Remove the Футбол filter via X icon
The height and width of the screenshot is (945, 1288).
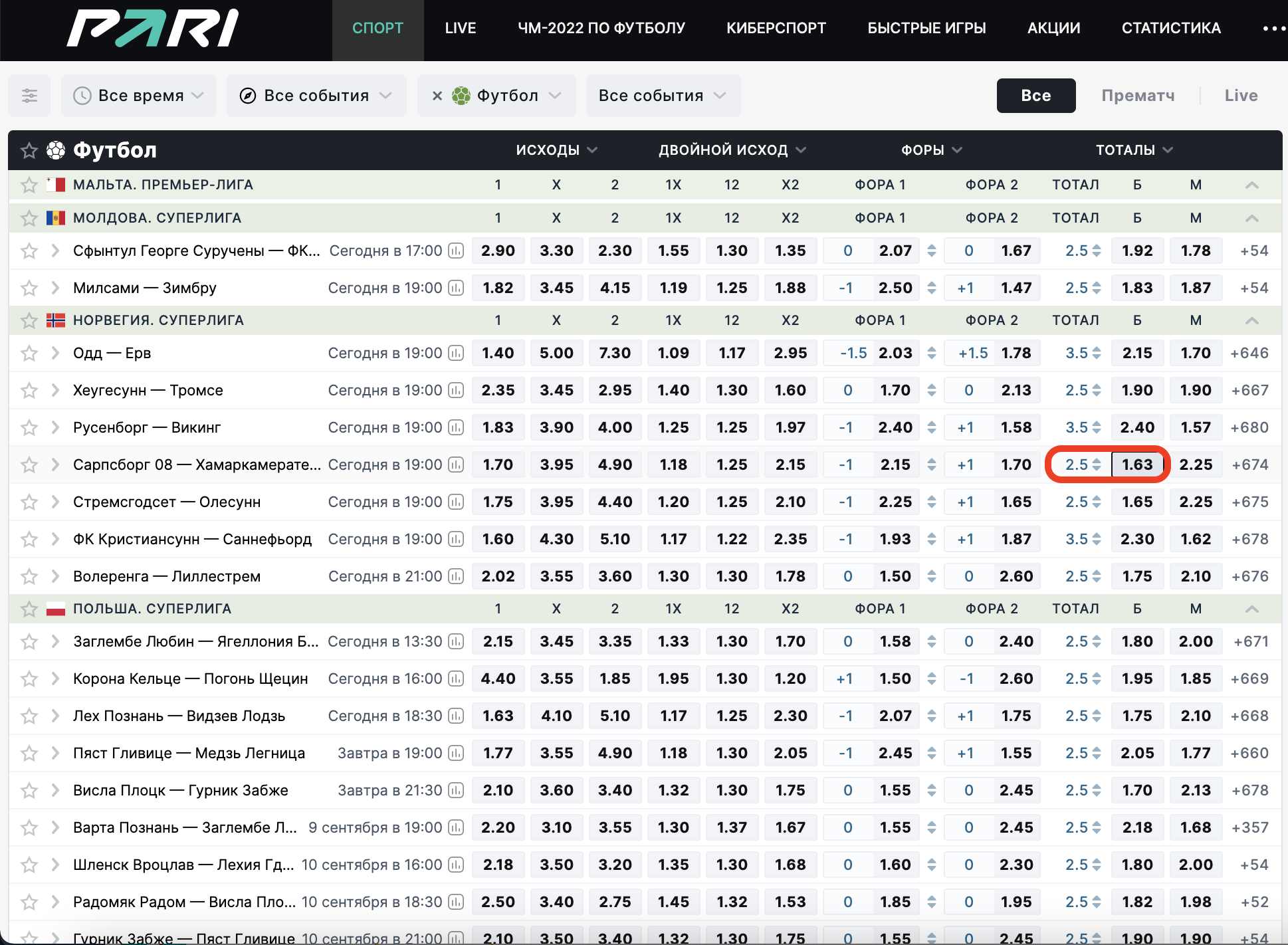(x=437, y=96)
